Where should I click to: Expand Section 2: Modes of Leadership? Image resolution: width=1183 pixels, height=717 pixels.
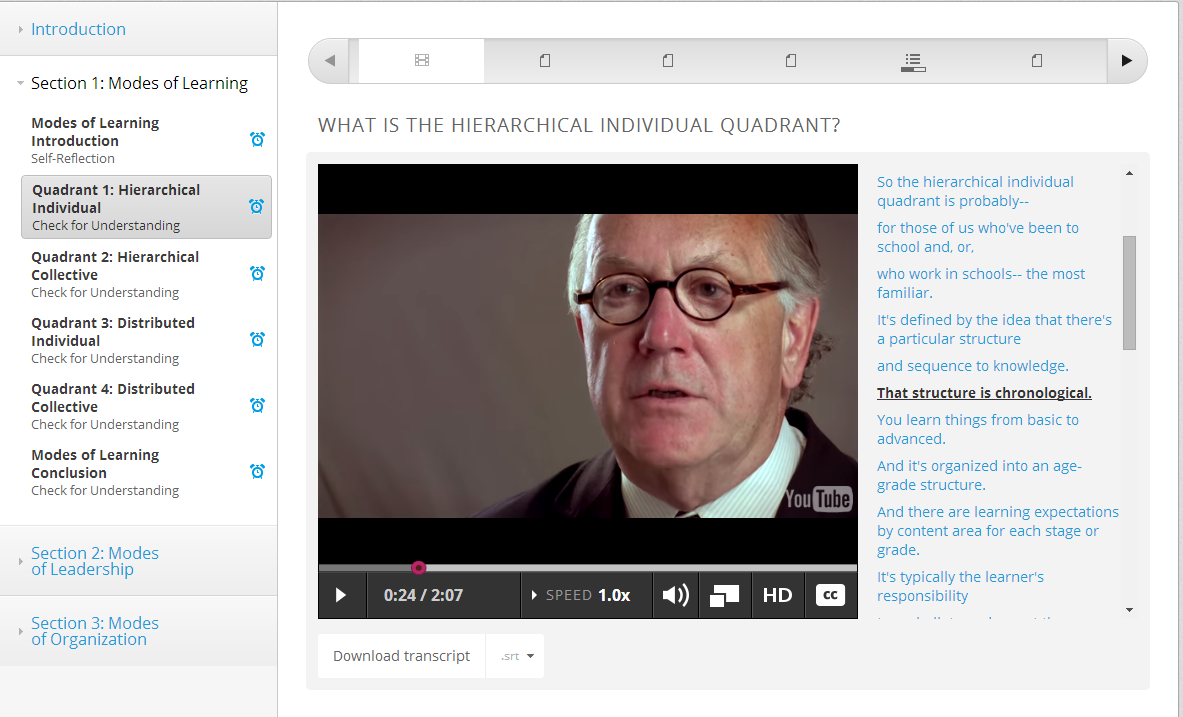pyautogui.click(x=95, y=561)
